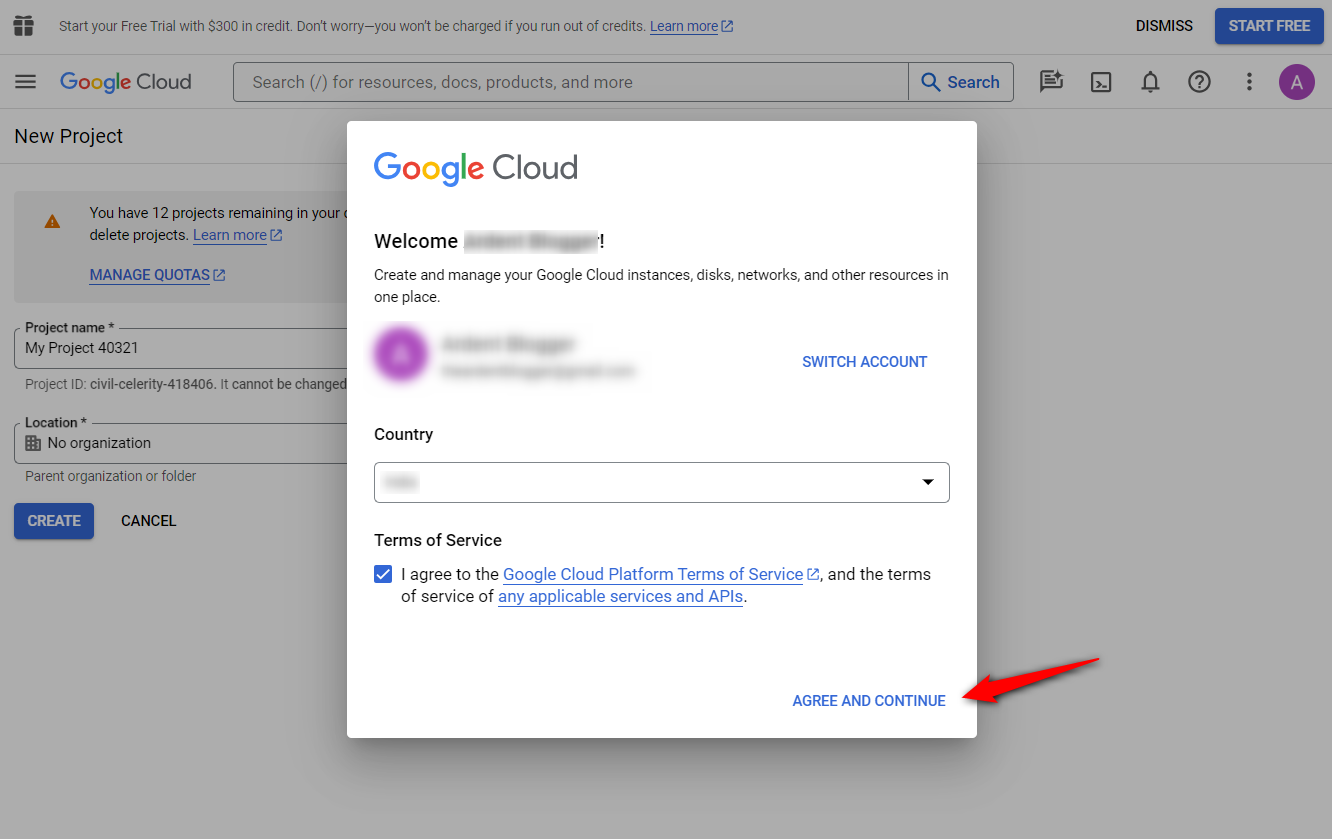Open the help question mark icon
1332x839 pixels.
(1200, 82)
